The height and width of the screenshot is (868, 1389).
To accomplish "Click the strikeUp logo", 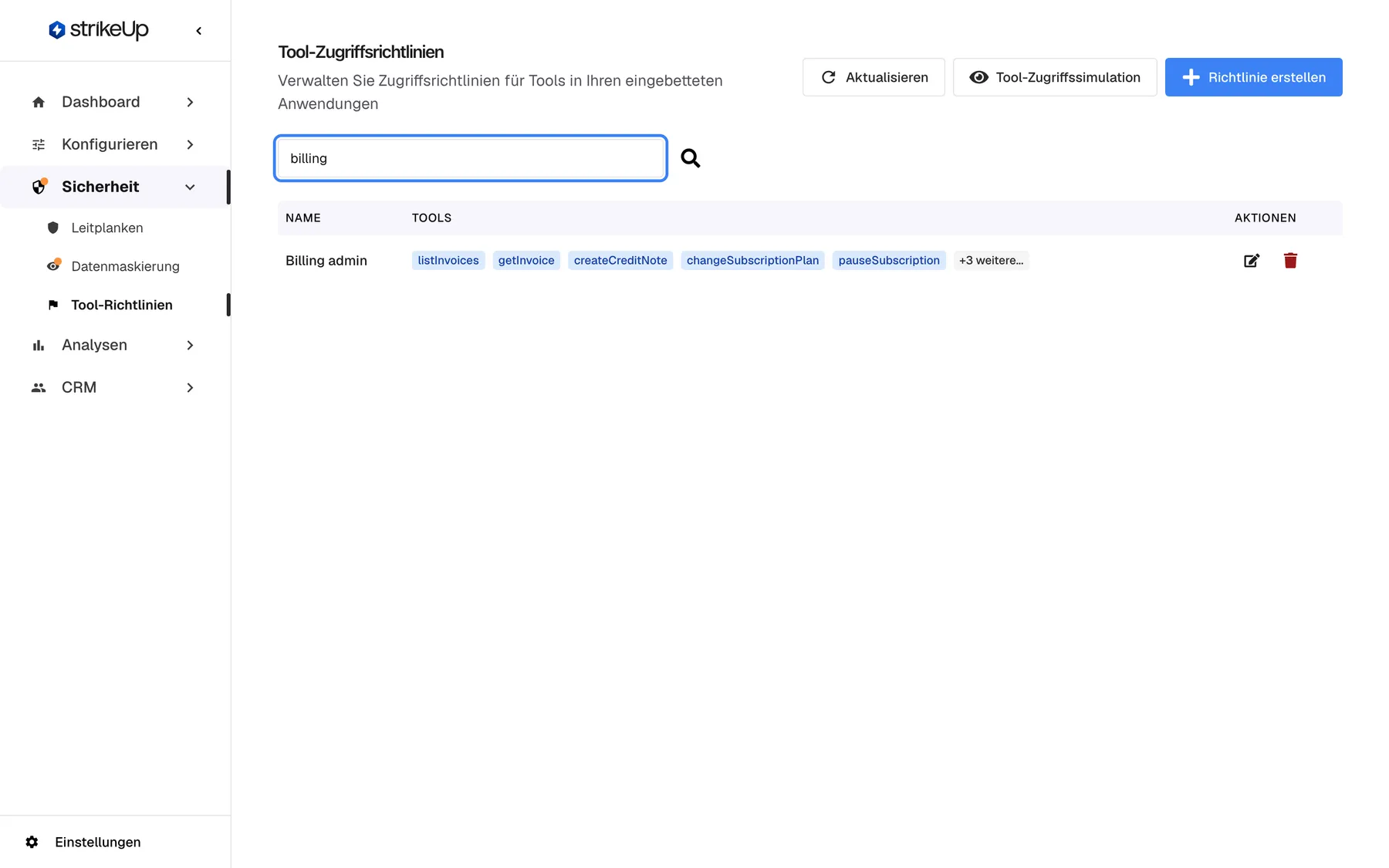I will tap(98, 30).
